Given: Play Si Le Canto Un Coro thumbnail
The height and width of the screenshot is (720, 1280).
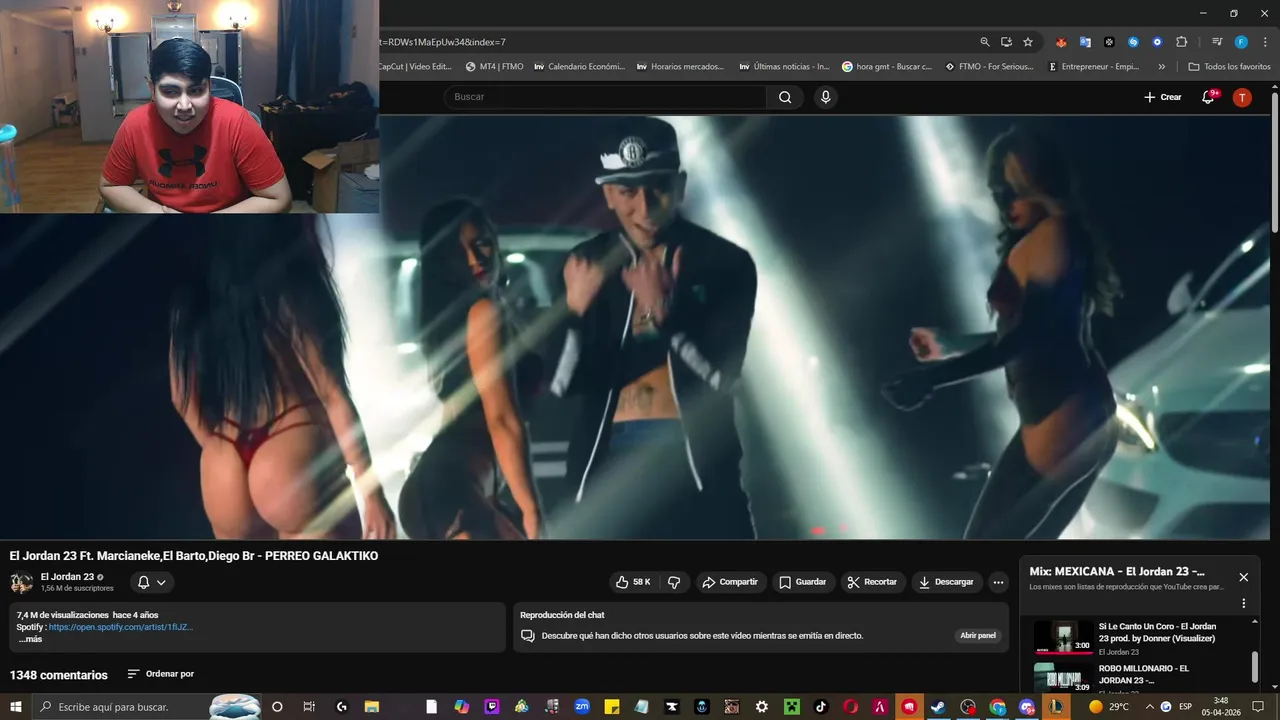Looking at the screenshot, I should [x=1063, y=637].
